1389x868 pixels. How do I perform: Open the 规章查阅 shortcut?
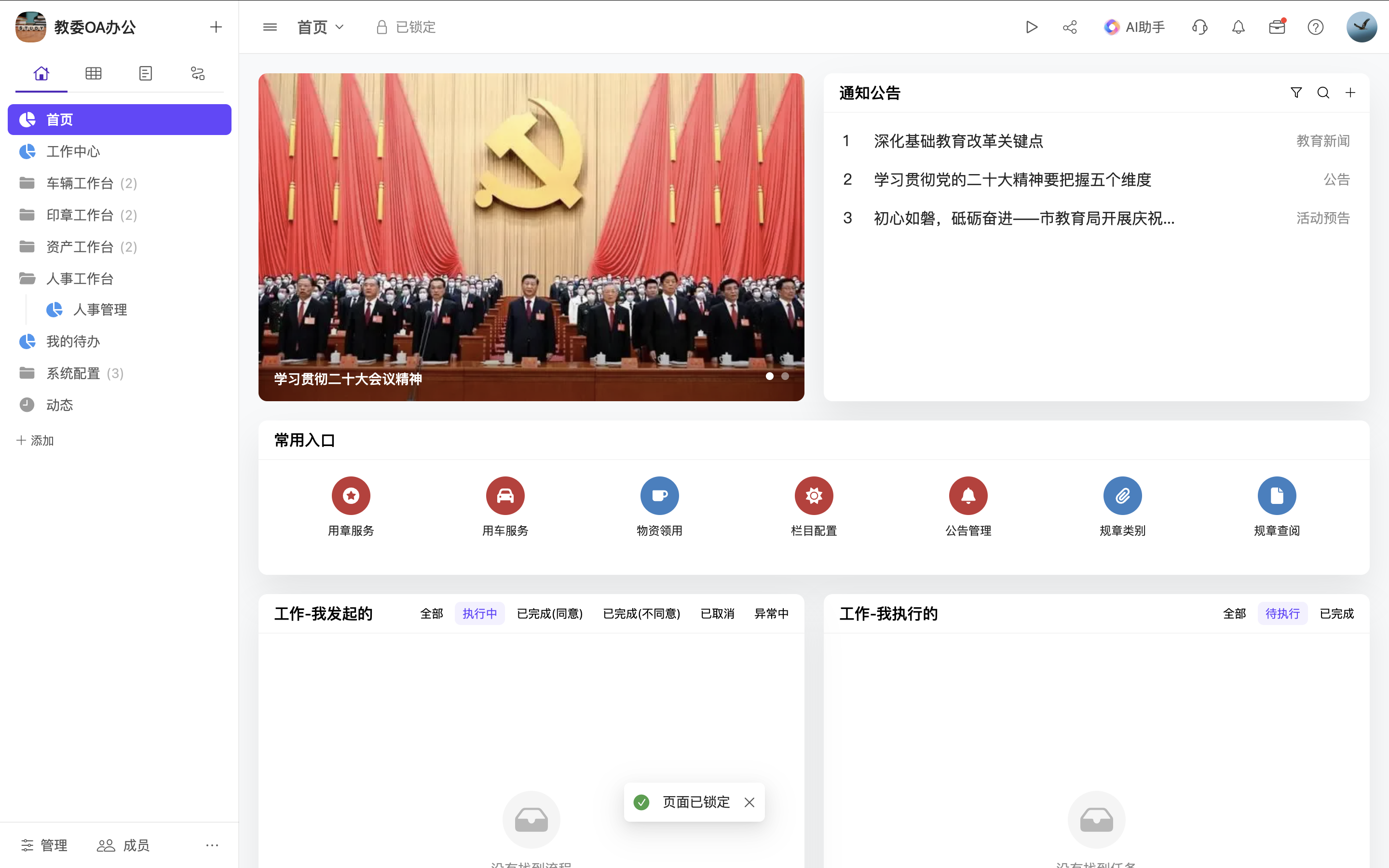(1277, 506)
